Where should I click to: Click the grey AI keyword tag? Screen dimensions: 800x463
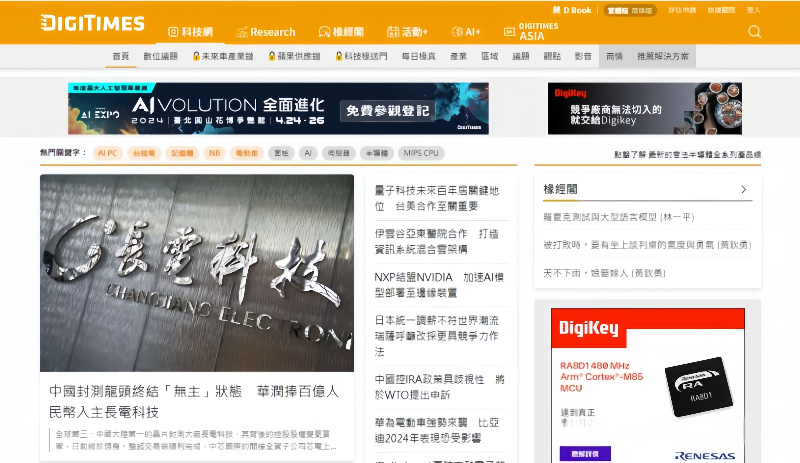(308, 153)
